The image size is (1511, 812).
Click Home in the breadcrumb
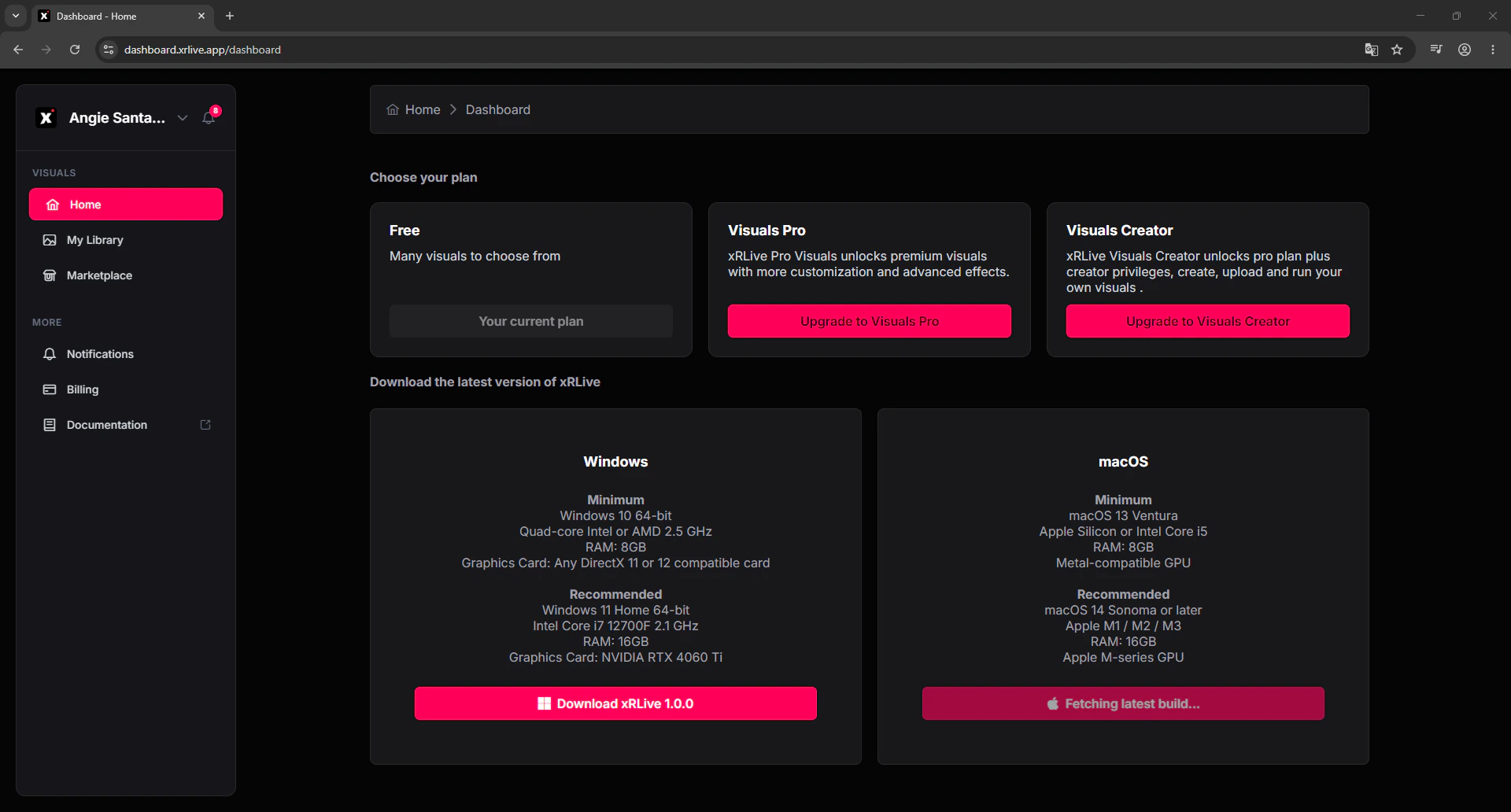tap(423, 109)
